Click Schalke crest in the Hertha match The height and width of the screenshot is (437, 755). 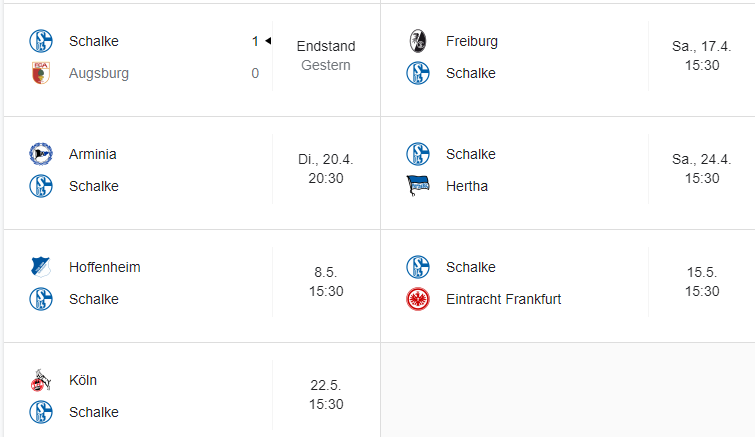pos(417,154)
